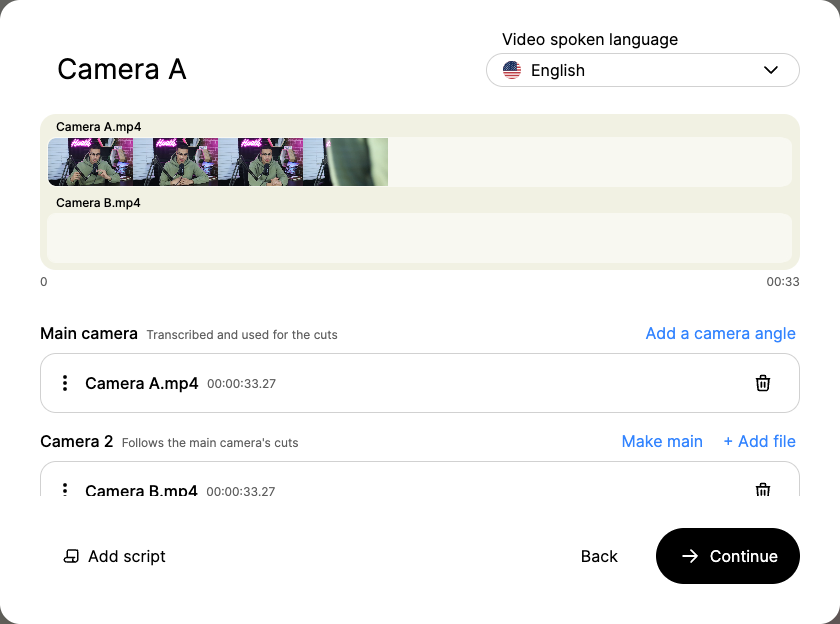
Task: Click the blurred green fourth Camera A thumbnail
Action: tap(346, 162)
